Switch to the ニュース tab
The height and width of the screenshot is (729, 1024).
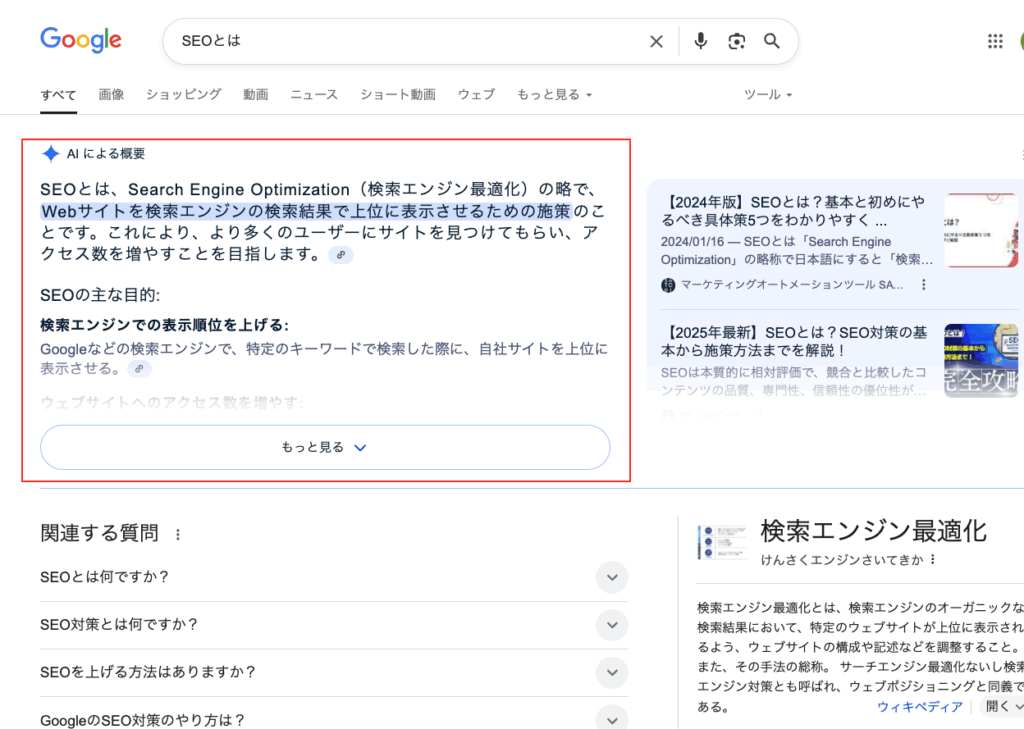(314, 94)
